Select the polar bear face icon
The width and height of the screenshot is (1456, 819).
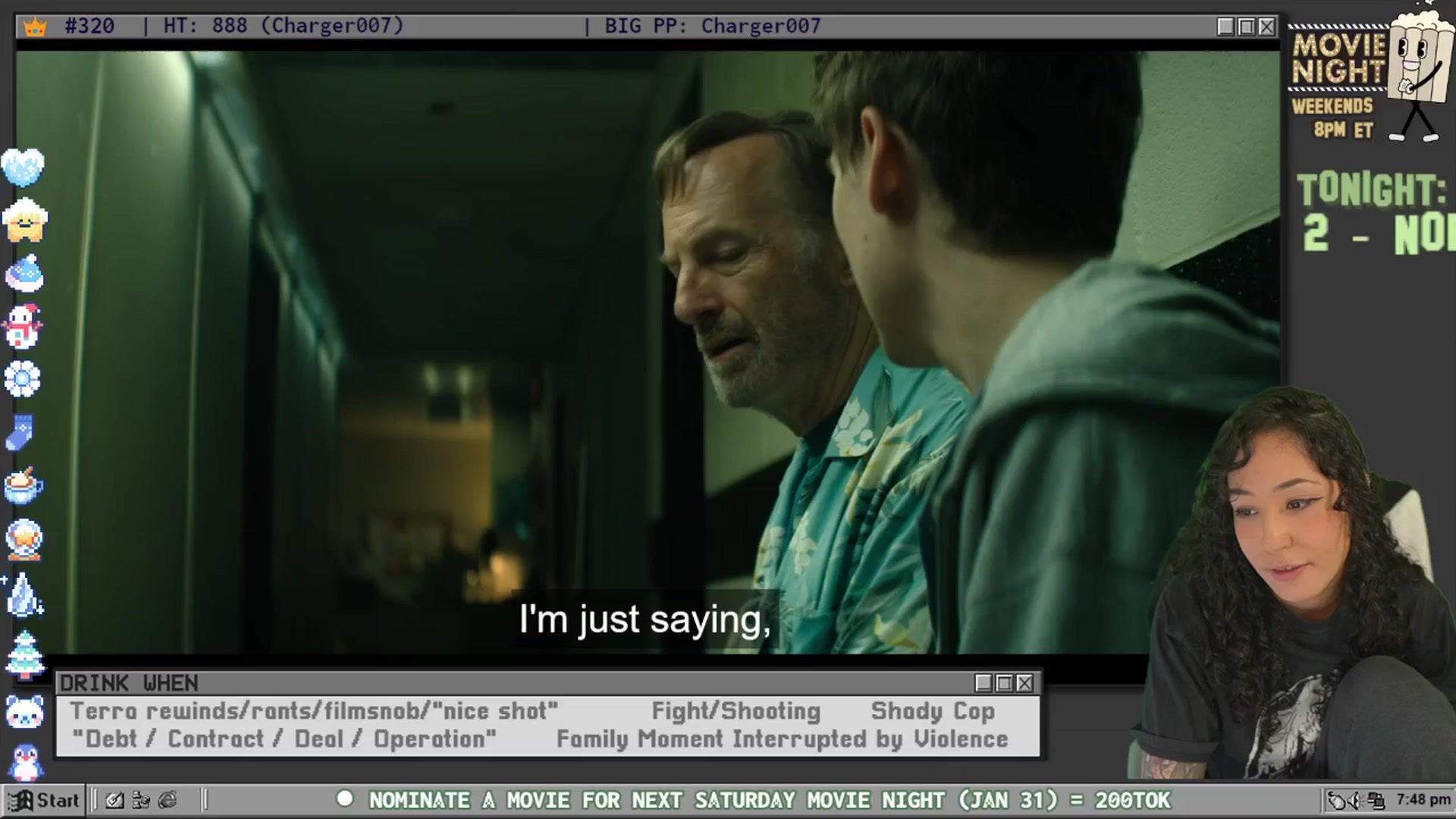(25, 713)
